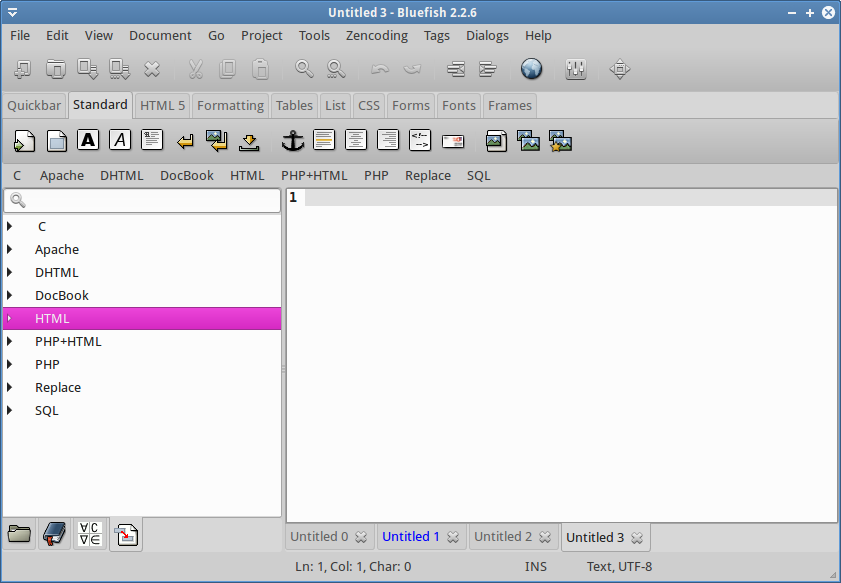
Task: Select the Quickbar tab
Action: tap(34, 106)
